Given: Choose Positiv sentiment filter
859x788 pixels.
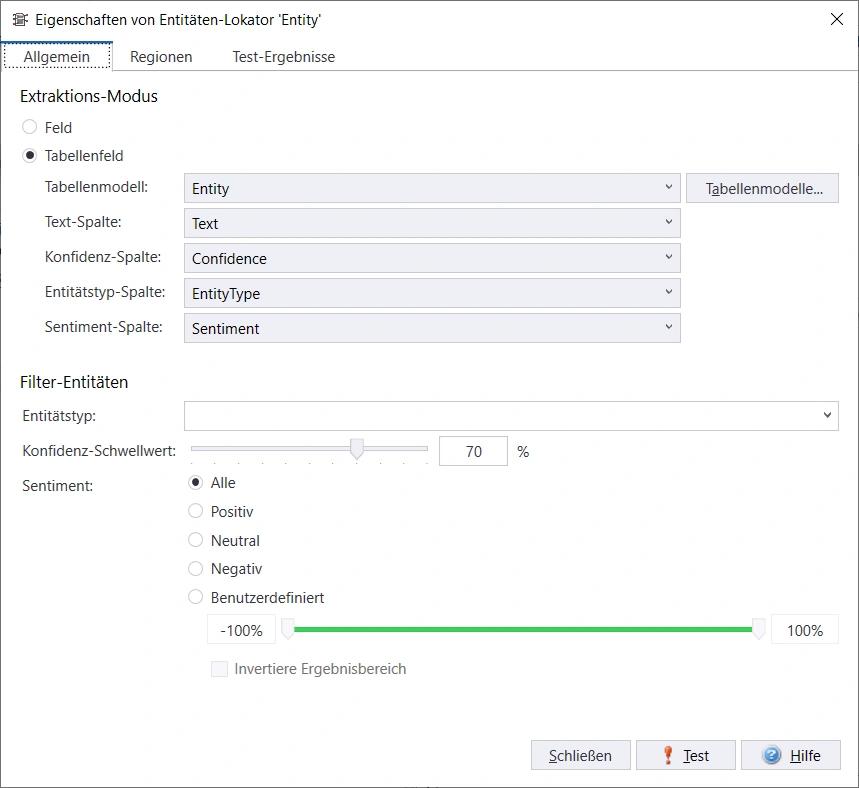Looking at the screenshot, I should 196,511.
